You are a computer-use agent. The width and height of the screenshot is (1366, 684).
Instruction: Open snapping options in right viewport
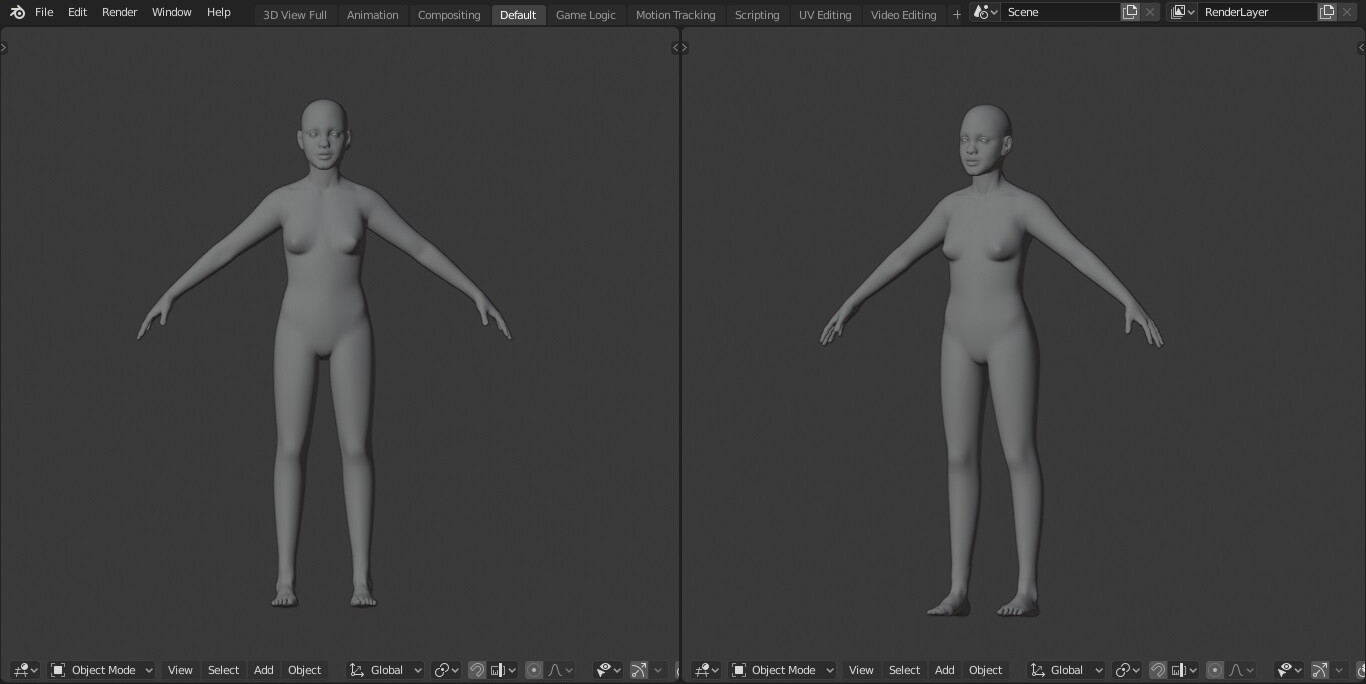point(1184,670)
